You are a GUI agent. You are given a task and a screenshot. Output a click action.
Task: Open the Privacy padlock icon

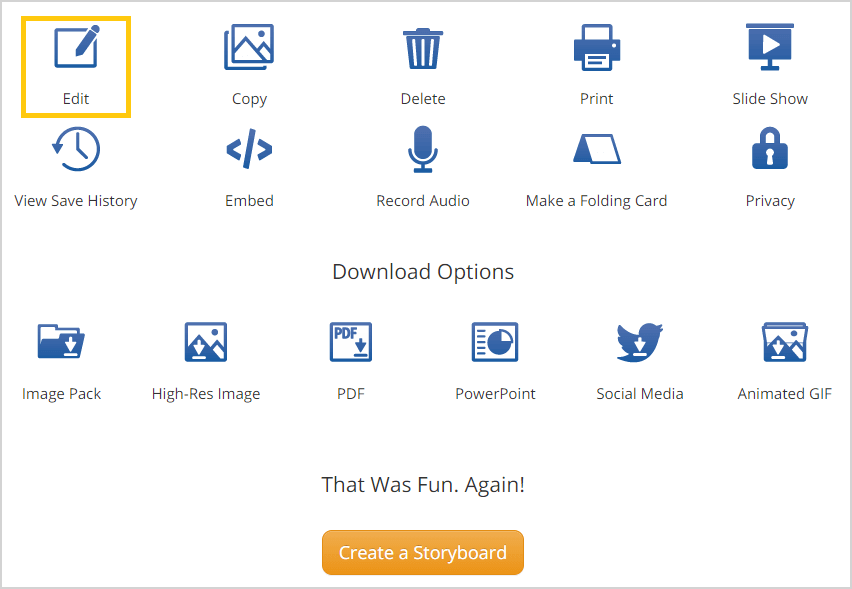pos(770,148)
